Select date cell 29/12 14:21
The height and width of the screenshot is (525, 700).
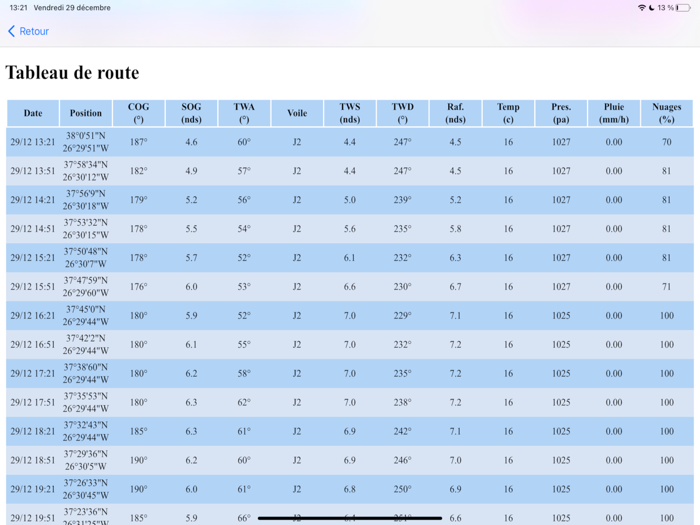pyautogui.click(x=33, y=200)
